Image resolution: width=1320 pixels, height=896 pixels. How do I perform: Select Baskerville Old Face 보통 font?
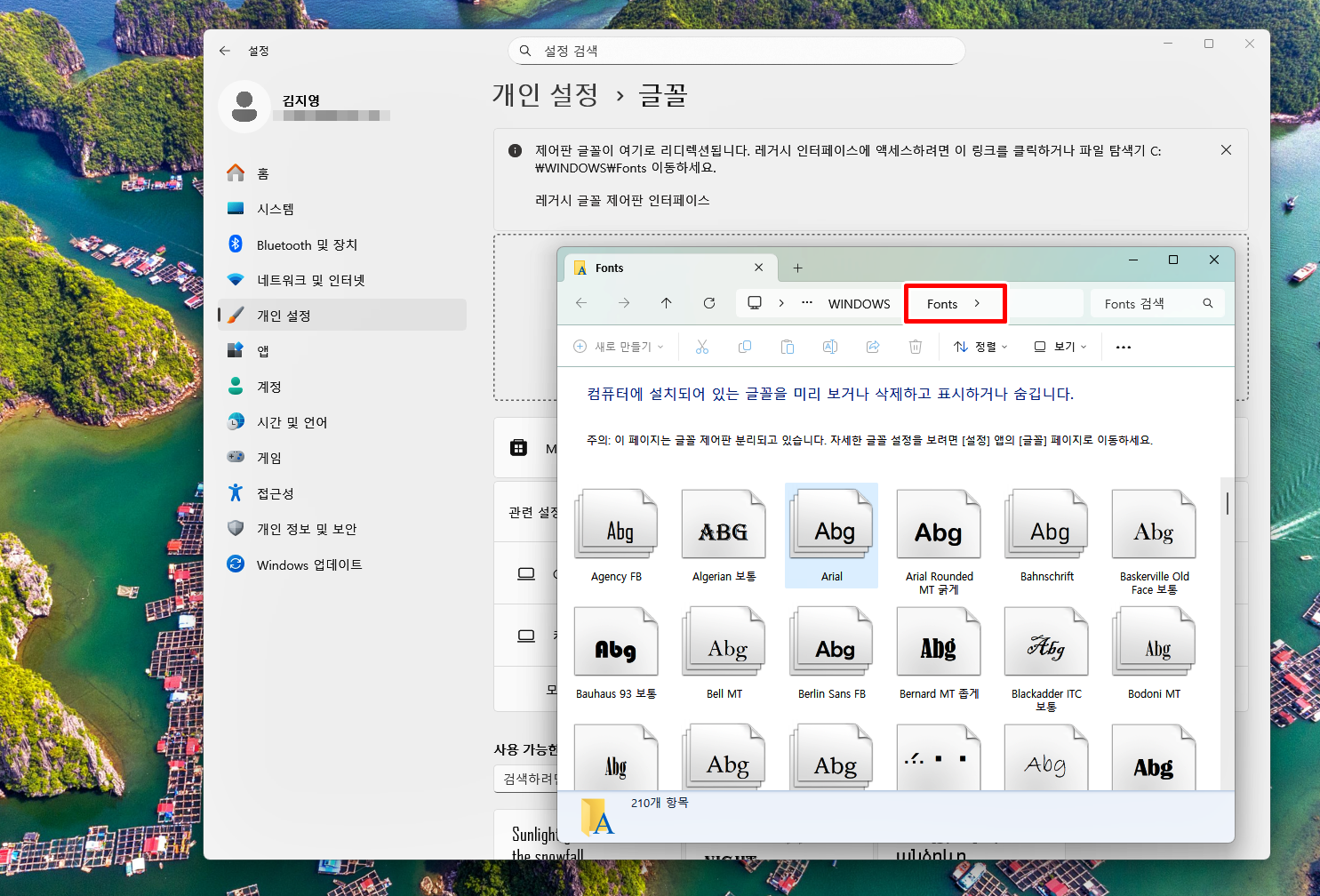coord(1154,542)
